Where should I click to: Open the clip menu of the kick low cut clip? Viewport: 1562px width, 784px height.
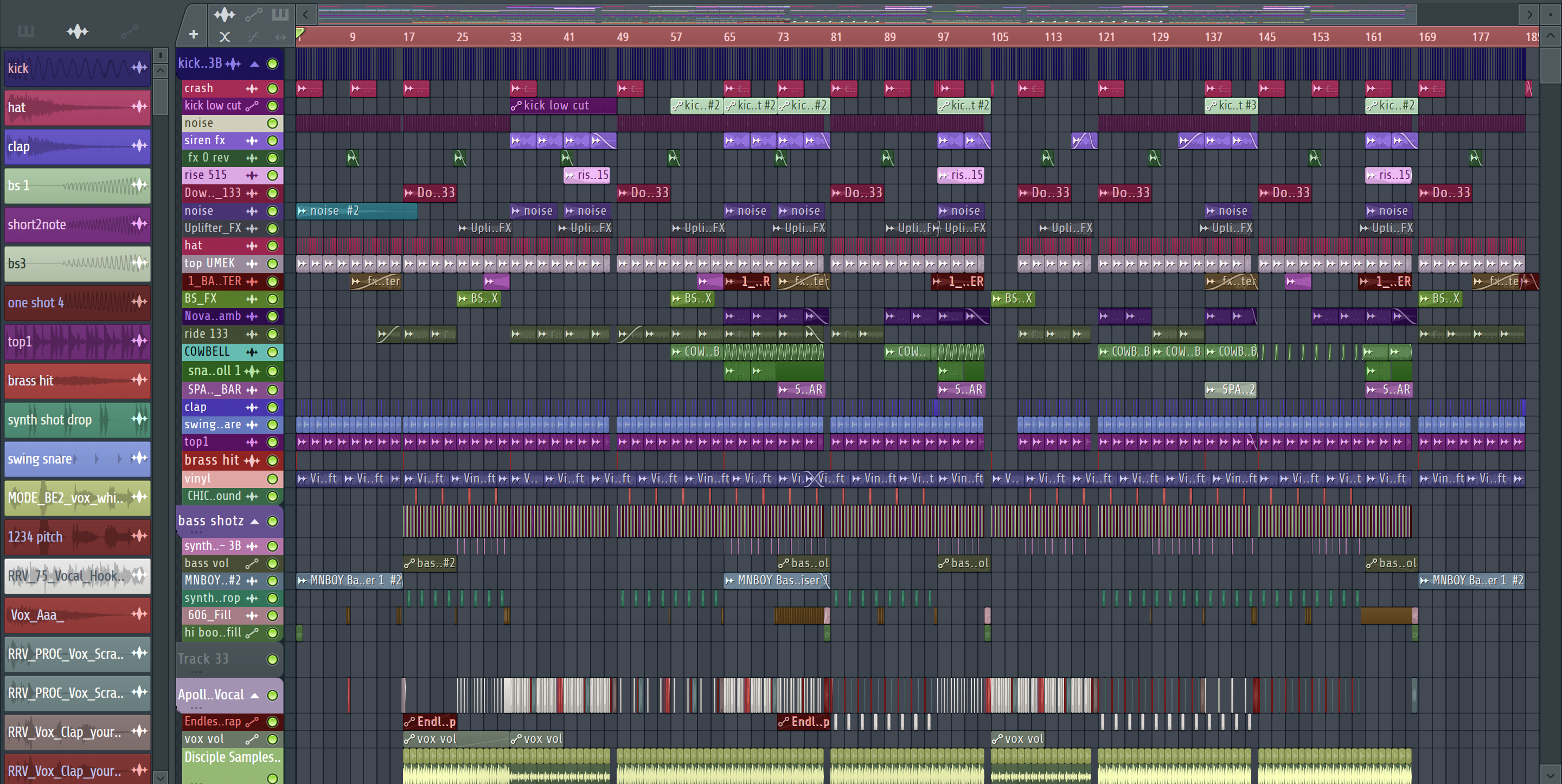point(517,106)
